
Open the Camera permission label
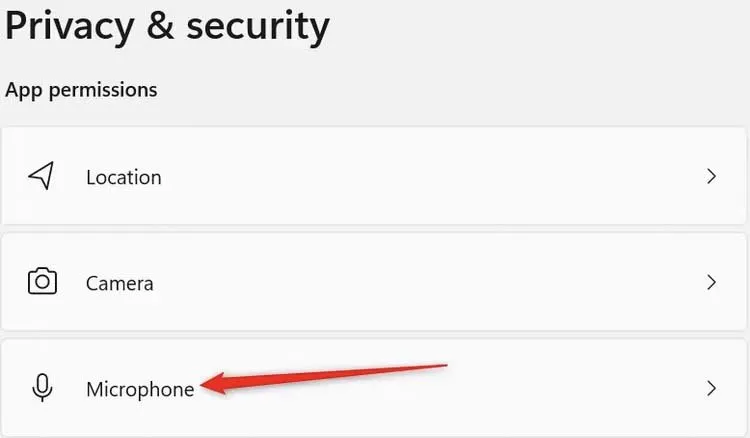tap(120, 284)
